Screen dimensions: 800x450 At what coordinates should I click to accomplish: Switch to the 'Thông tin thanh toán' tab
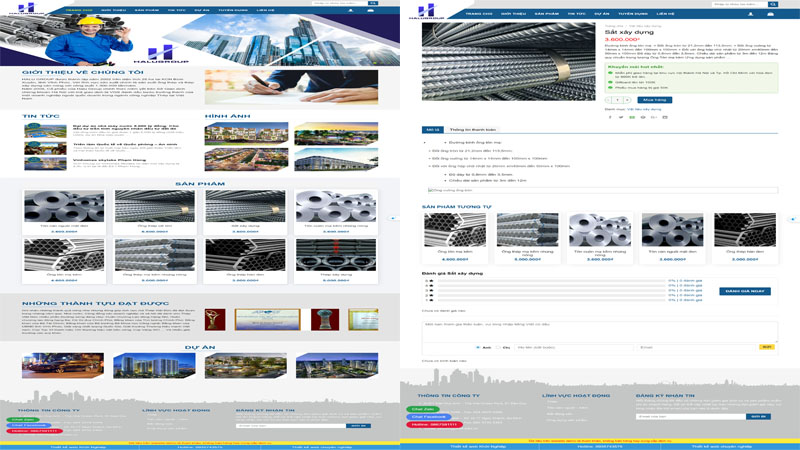point(472,130)
